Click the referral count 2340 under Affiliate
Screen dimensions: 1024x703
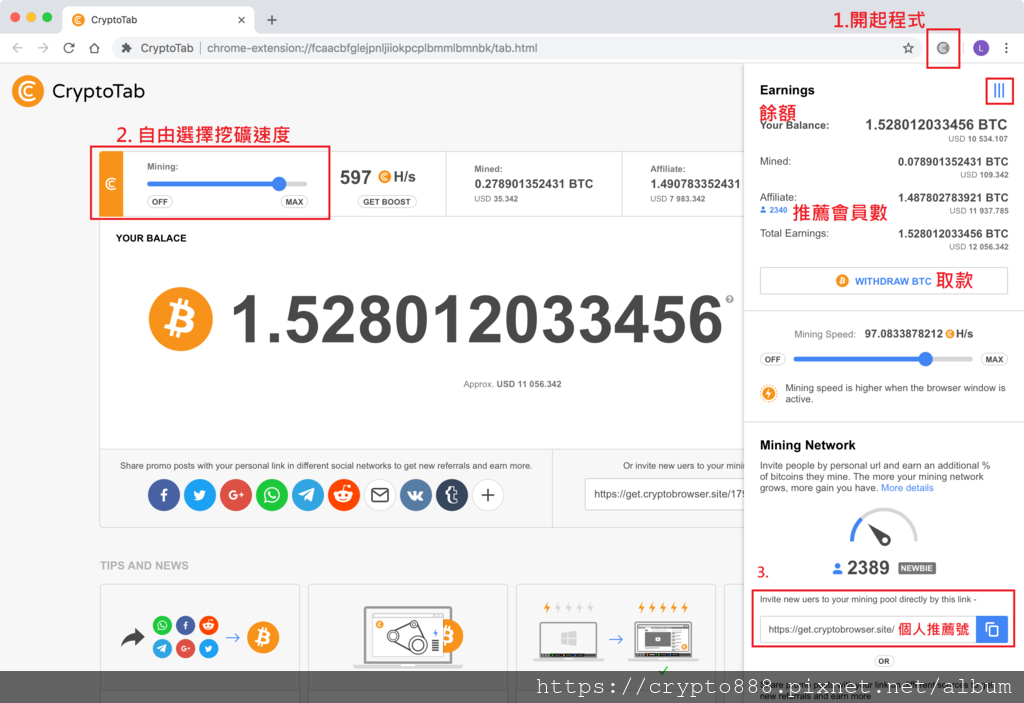click(x=774, y=210)
